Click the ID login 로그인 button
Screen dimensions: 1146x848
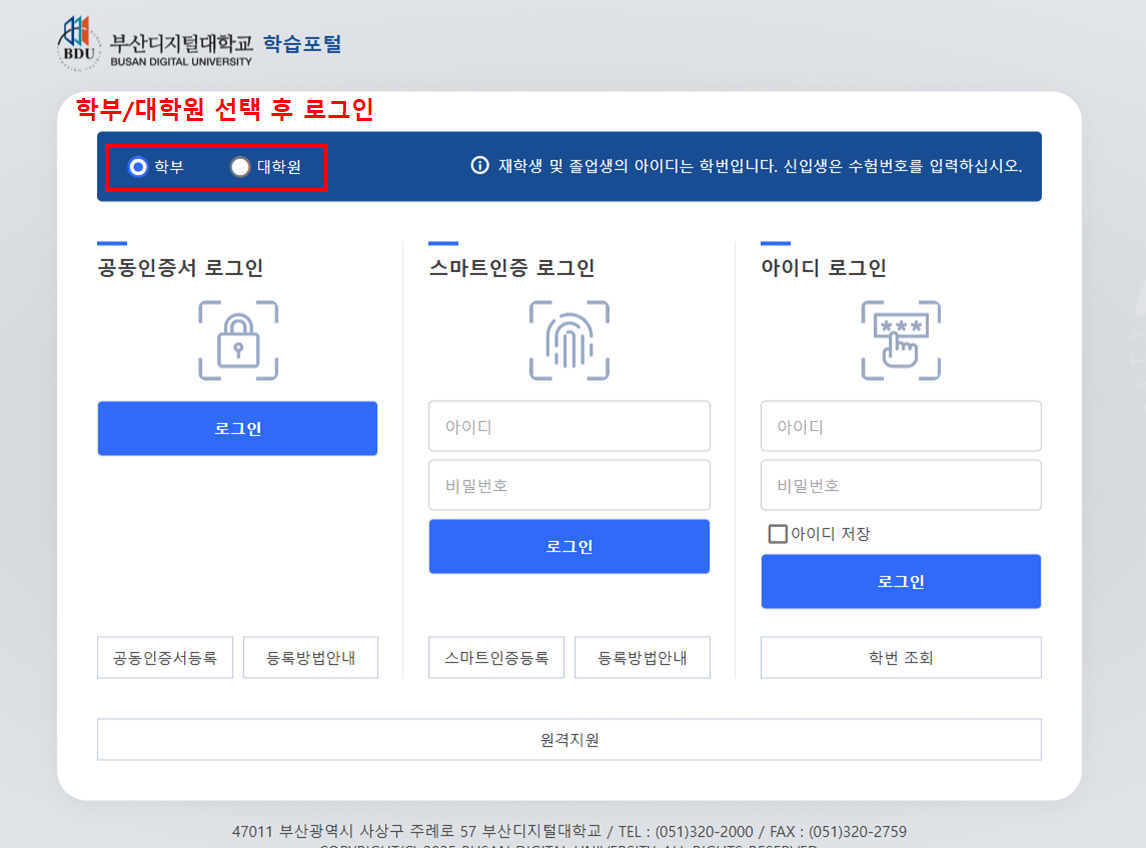pyautogui.click(x=900, y=581)
